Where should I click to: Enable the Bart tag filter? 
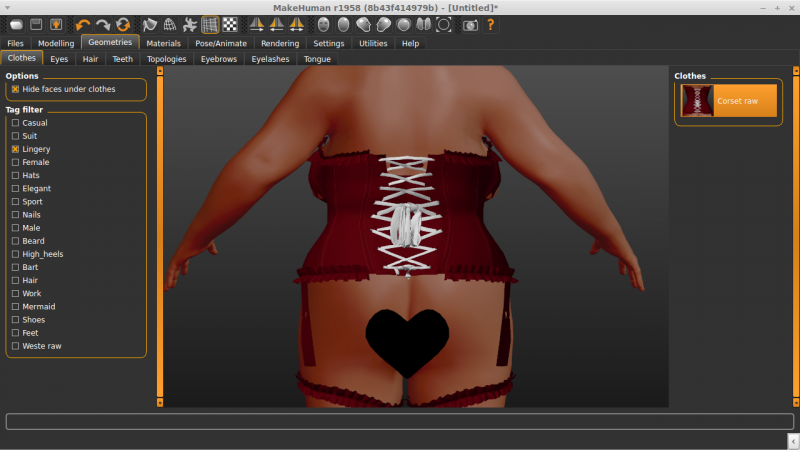[x=15, y=267]
